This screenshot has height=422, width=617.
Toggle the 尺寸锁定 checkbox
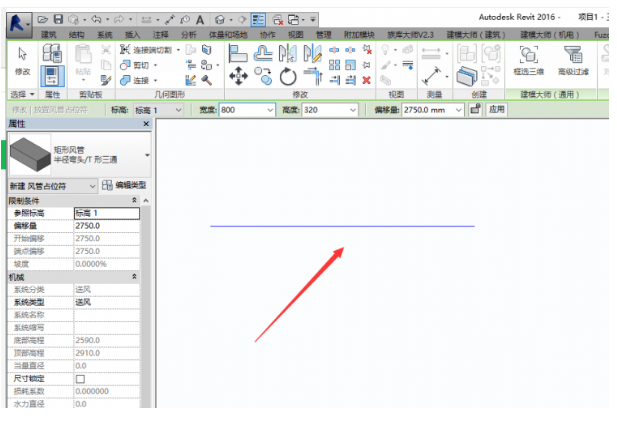[x=80, y=379]
